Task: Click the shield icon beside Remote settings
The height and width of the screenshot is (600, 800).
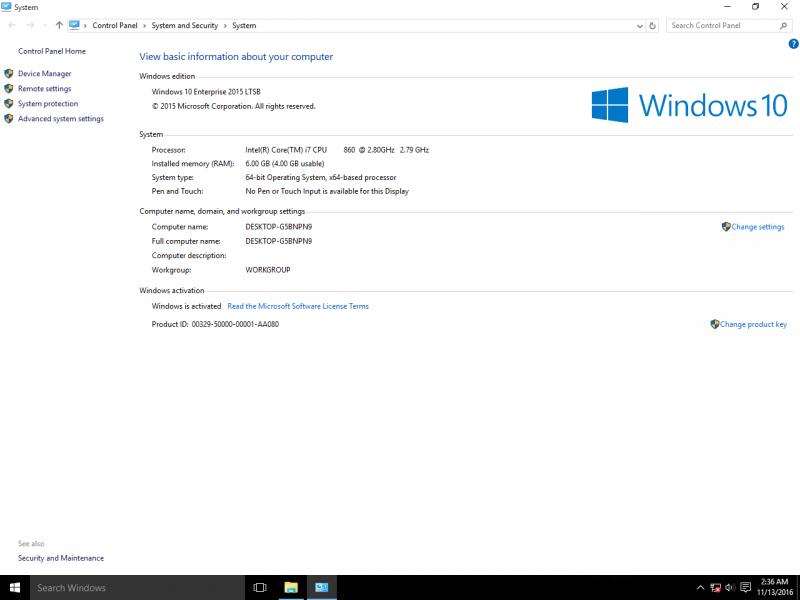Action: (x=9, y=89)
